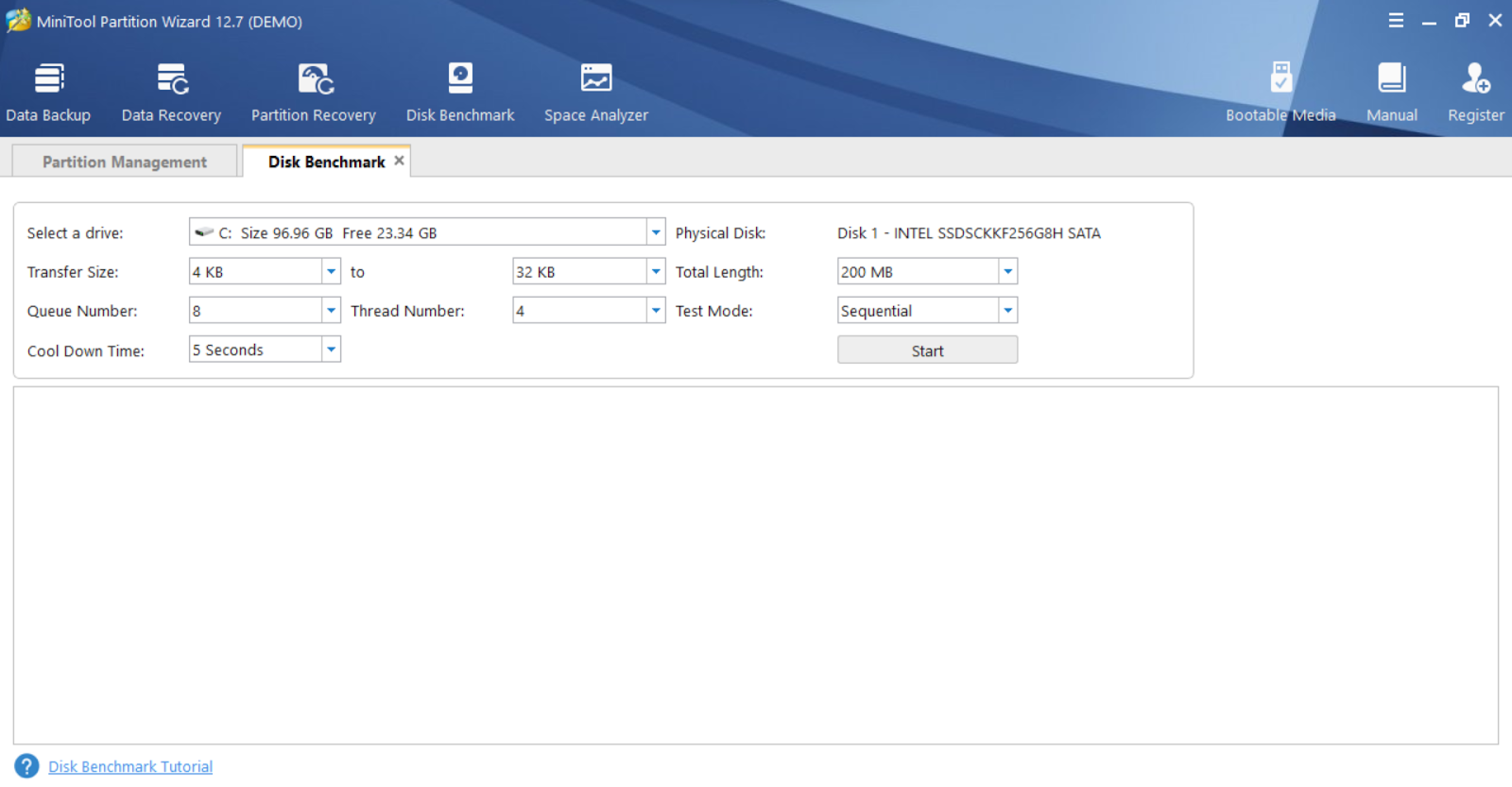This screenshot has height=787, width=1512.
Task: Expand the Total Length dropdown
Action: [x=1008, y=271]
